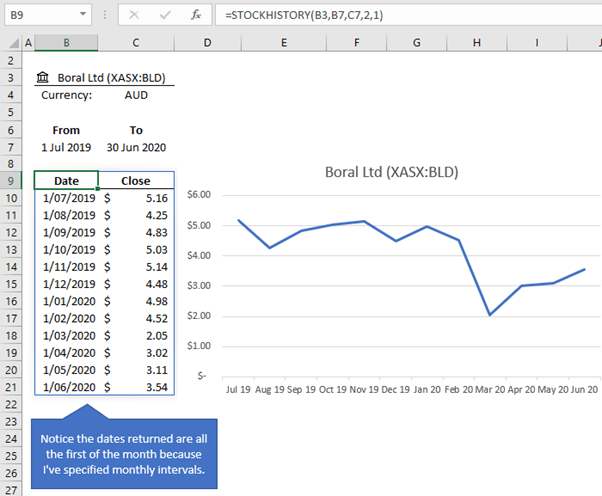Click the 30 Jun 2020 end date cell

[136, 147]
